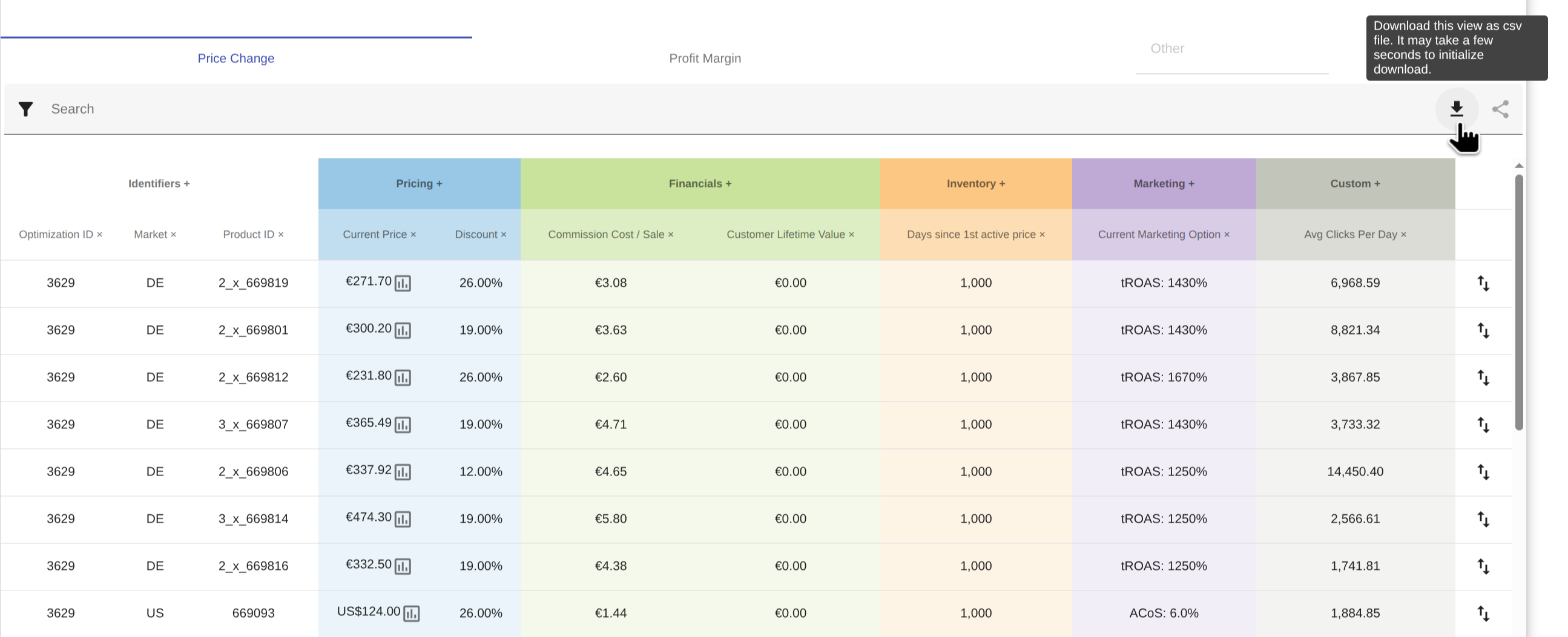1568x637 pixels.
Task: Click swap arrows on row 2_x_669812
Action: pyautogui.click(x=1483, y=377)
